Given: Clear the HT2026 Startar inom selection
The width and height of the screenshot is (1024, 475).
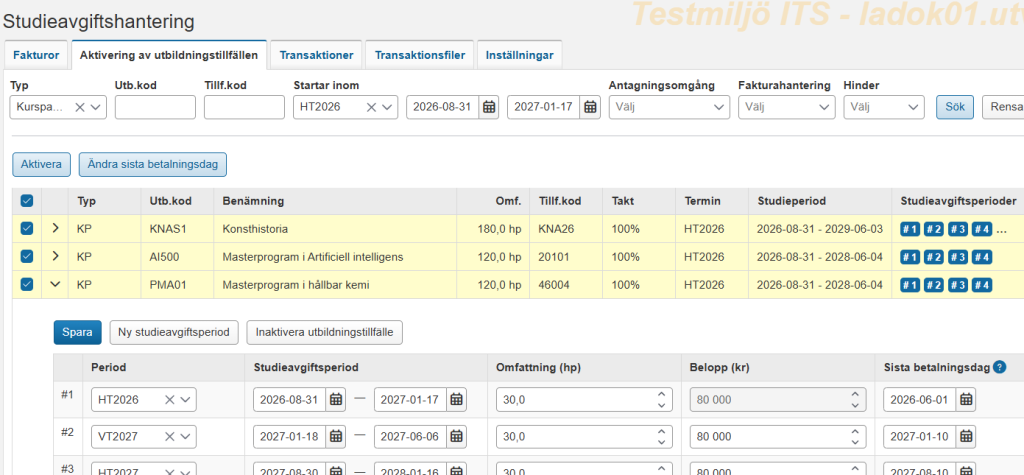Looking at the screenshot, I should tap(371, 107).
